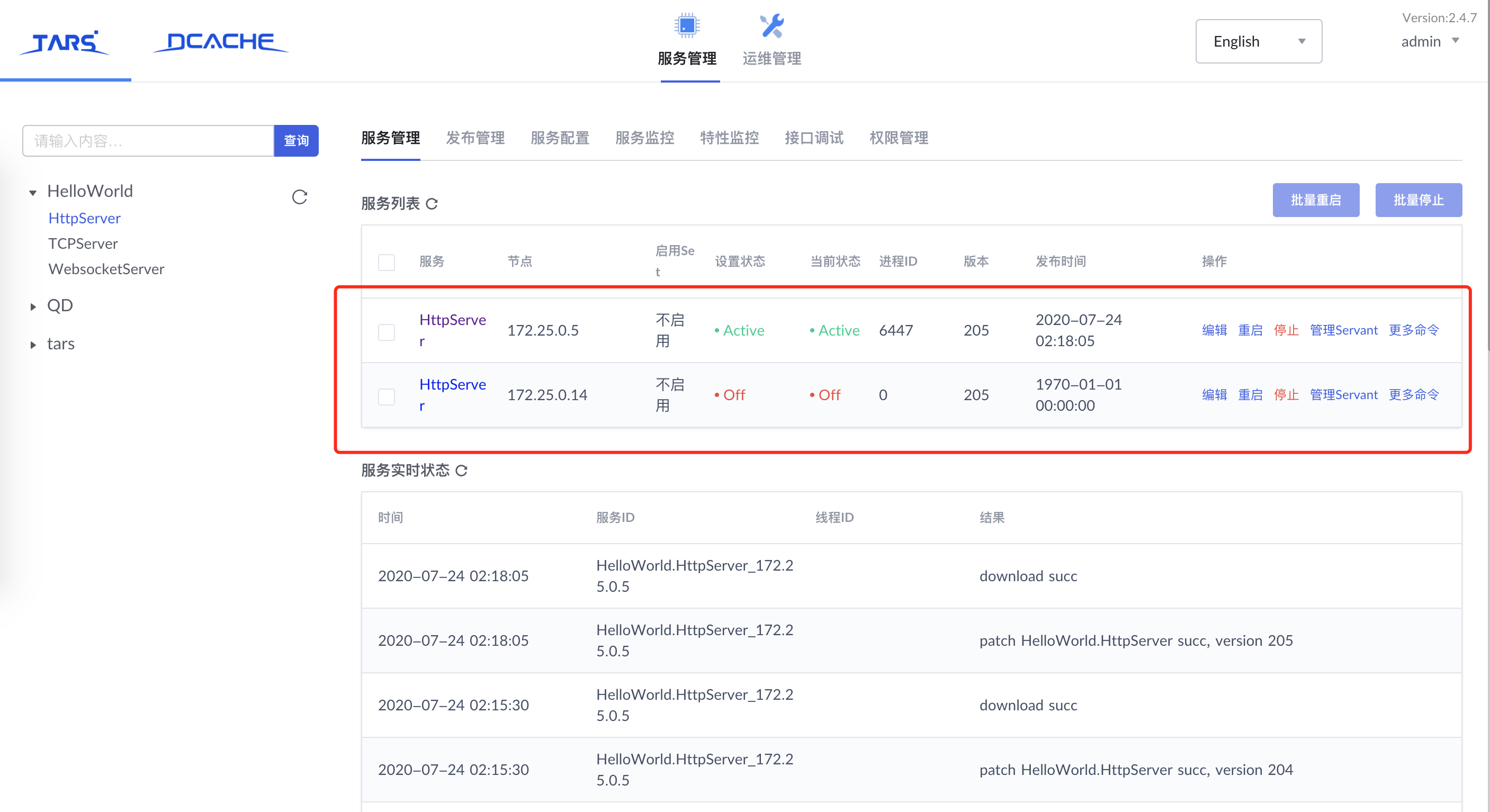Select all services with header checkbox
1490x812 pixels.
(387, 262)
